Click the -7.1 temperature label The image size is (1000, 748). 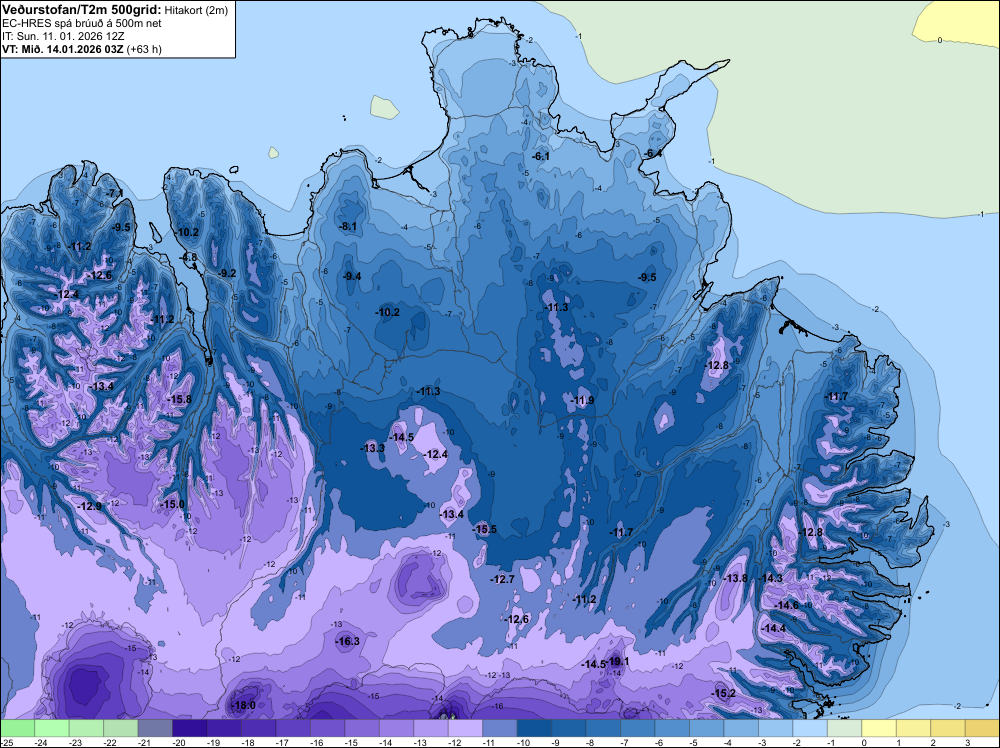pos(115,193)
